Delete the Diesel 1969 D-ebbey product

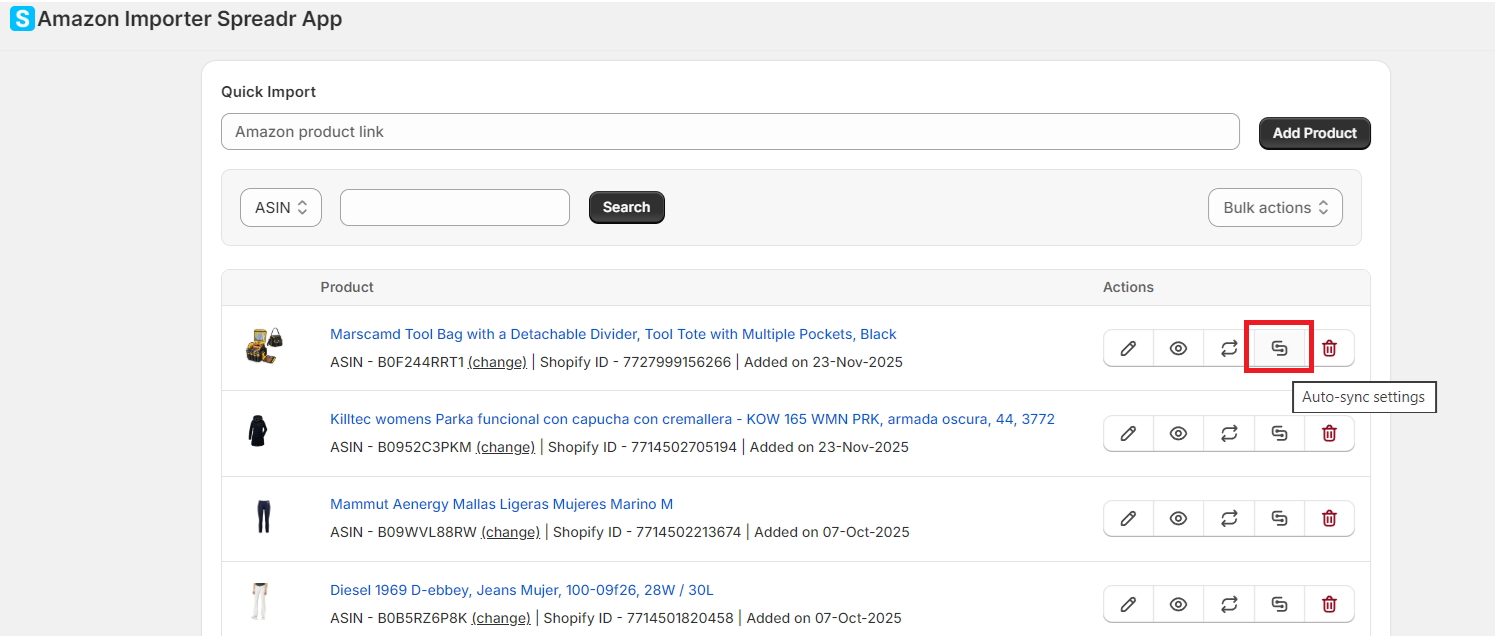1329,604
